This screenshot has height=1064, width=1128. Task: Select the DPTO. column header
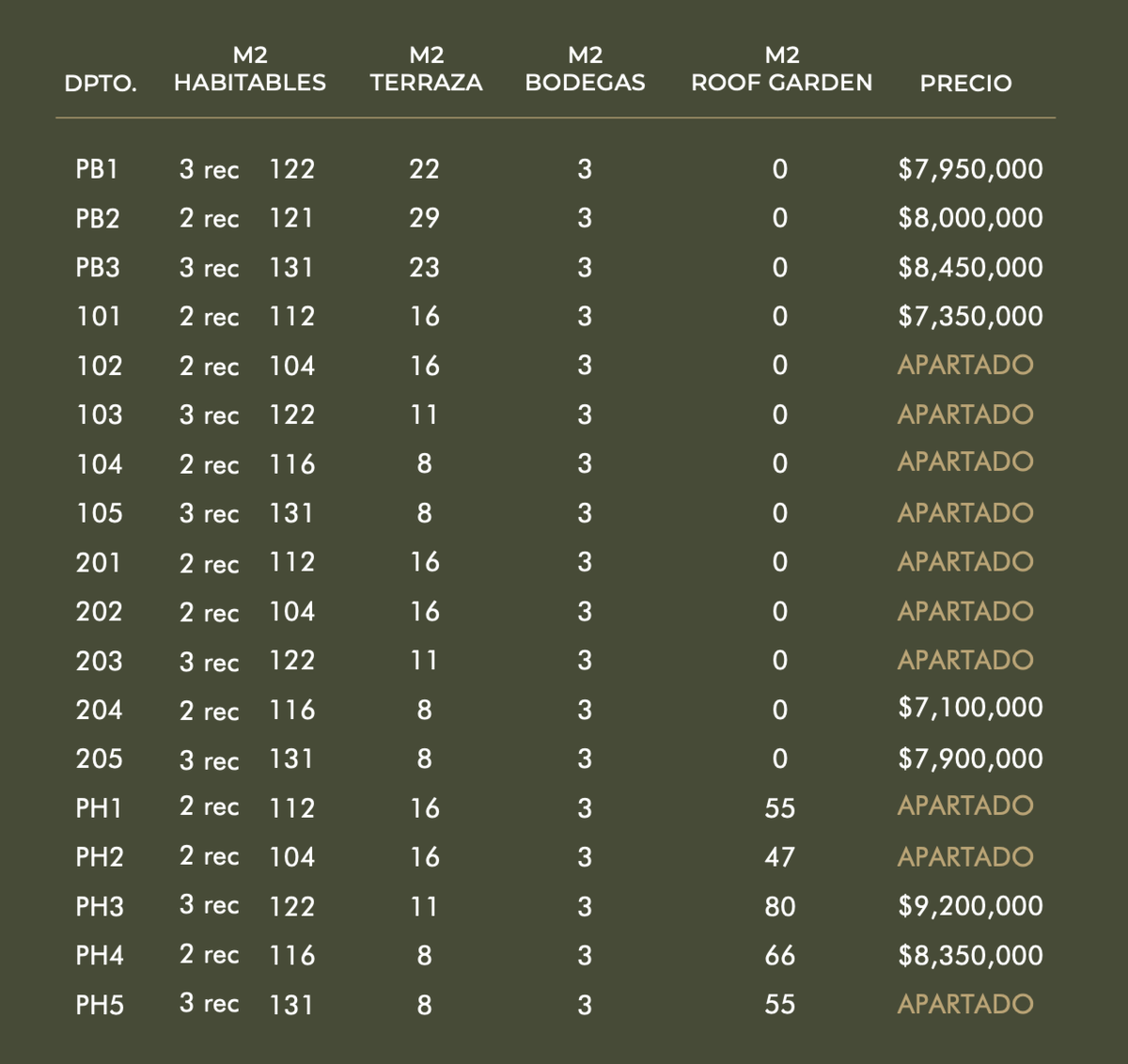(101, 83)
